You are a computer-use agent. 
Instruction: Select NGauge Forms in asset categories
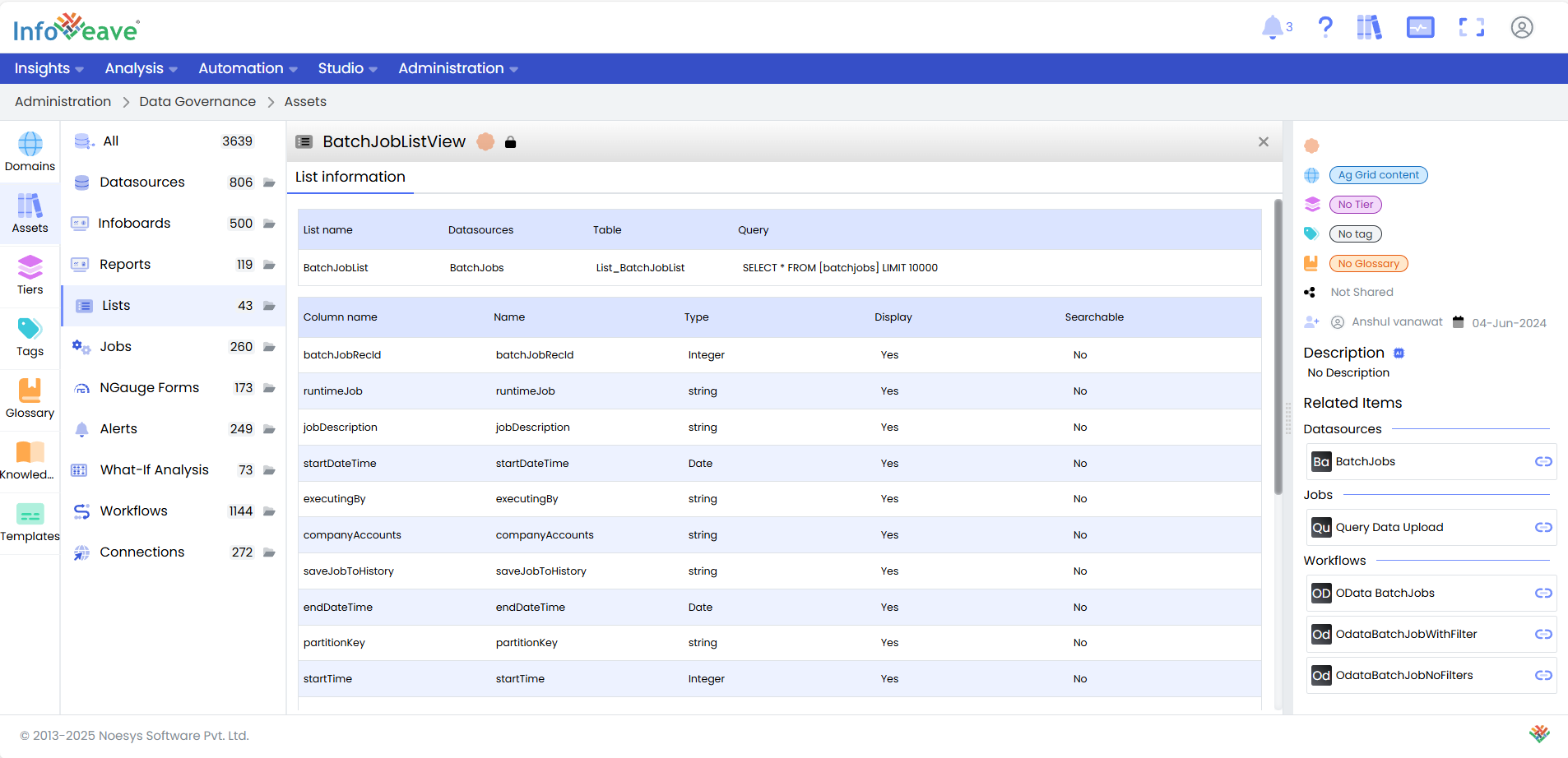click(x=174, y=388)
